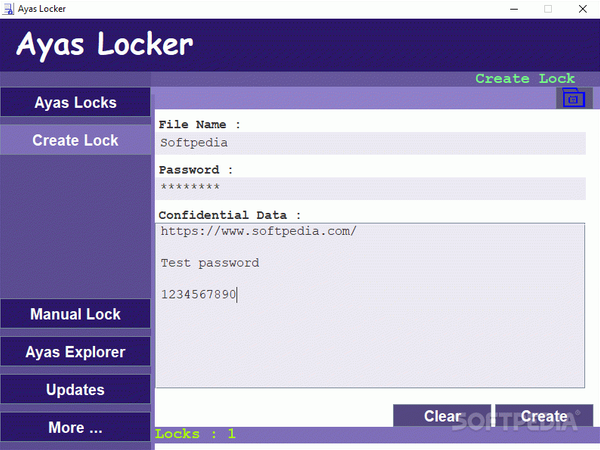600x450 pixels.
Task: Open Ayas Explorer from the sidebar
Action: click(75, 352)
